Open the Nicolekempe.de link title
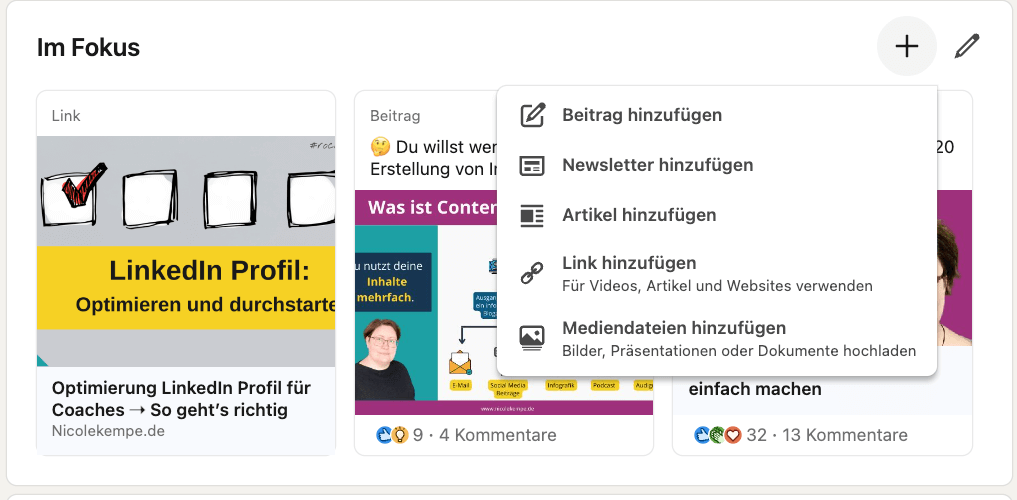Image resolution: width=1017 pixels, height=500 pixels. coord(181,399)
